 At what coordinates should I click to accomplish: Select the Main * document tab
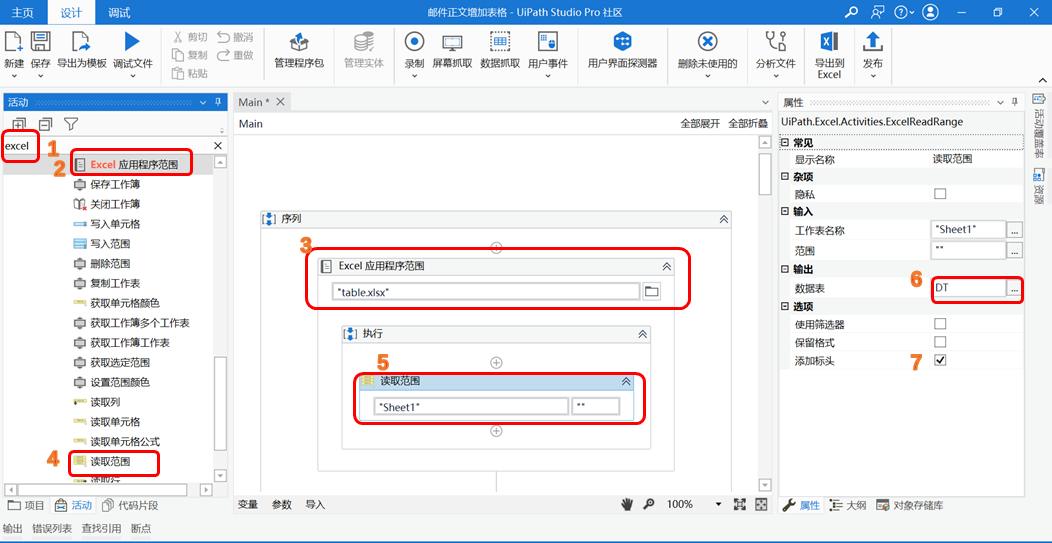tap(254, 102)
